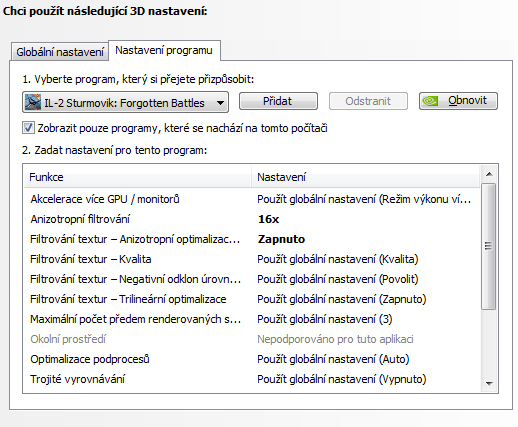Click the Přidat button

(278, 101)
